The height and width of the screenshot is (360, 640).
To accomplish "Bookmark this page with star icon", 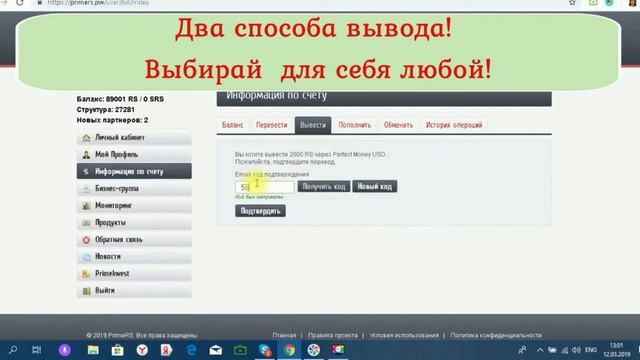I will pyautogui.click(x=572, y=3).
